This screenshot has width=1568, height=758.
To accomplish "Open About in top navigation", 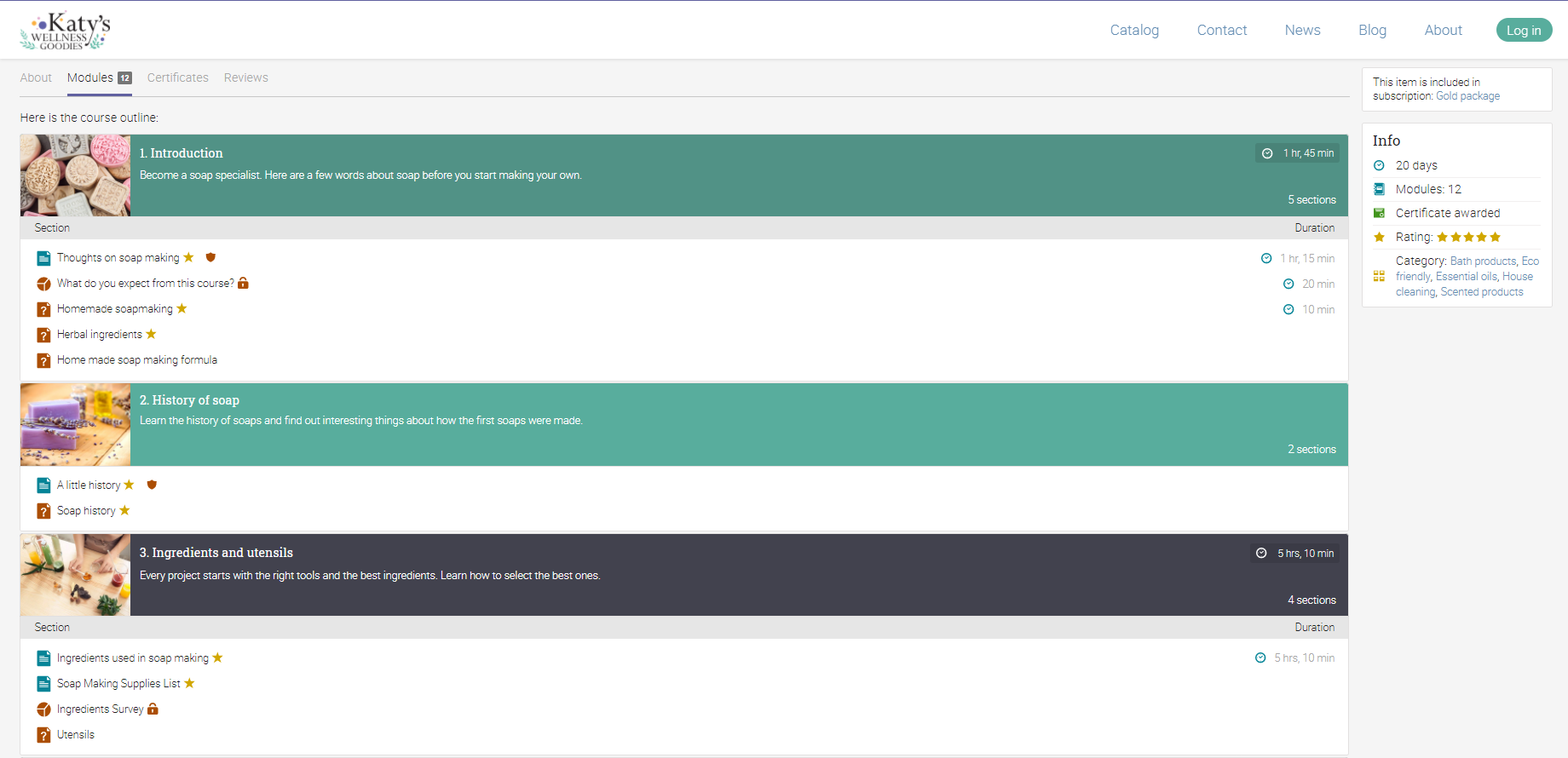I will [x=1443, y=30].
